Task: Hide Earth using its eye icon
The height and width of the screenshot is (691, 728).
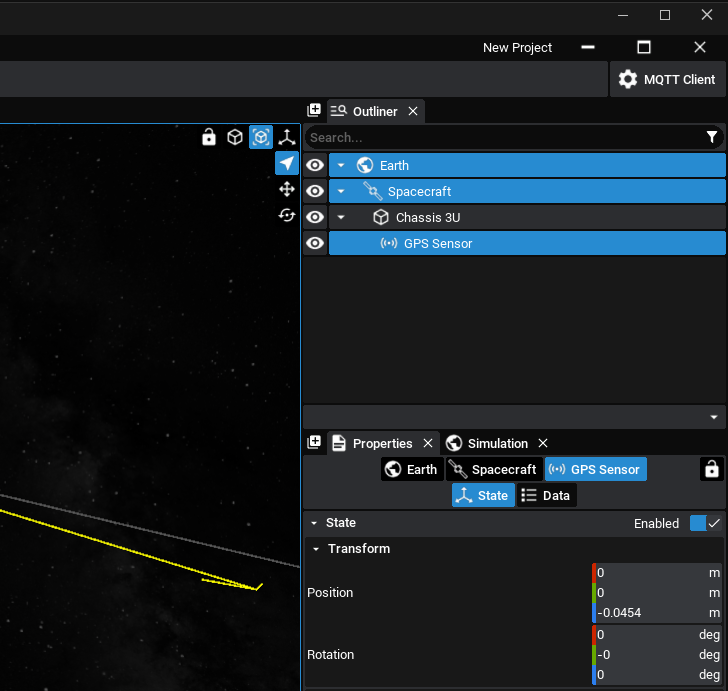Action: point(315,165)
